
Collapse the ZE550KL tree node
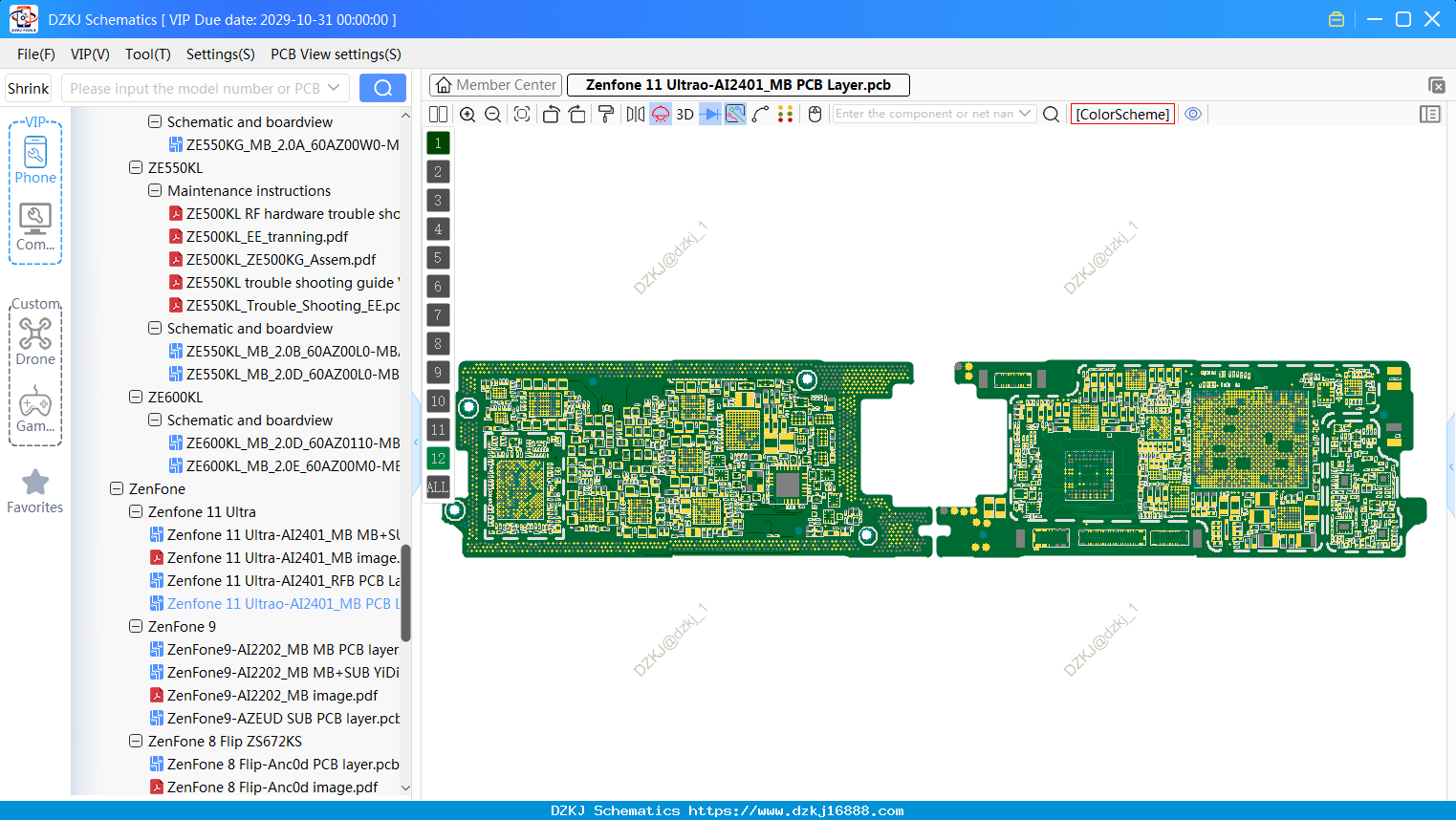[x=136, y=167]
